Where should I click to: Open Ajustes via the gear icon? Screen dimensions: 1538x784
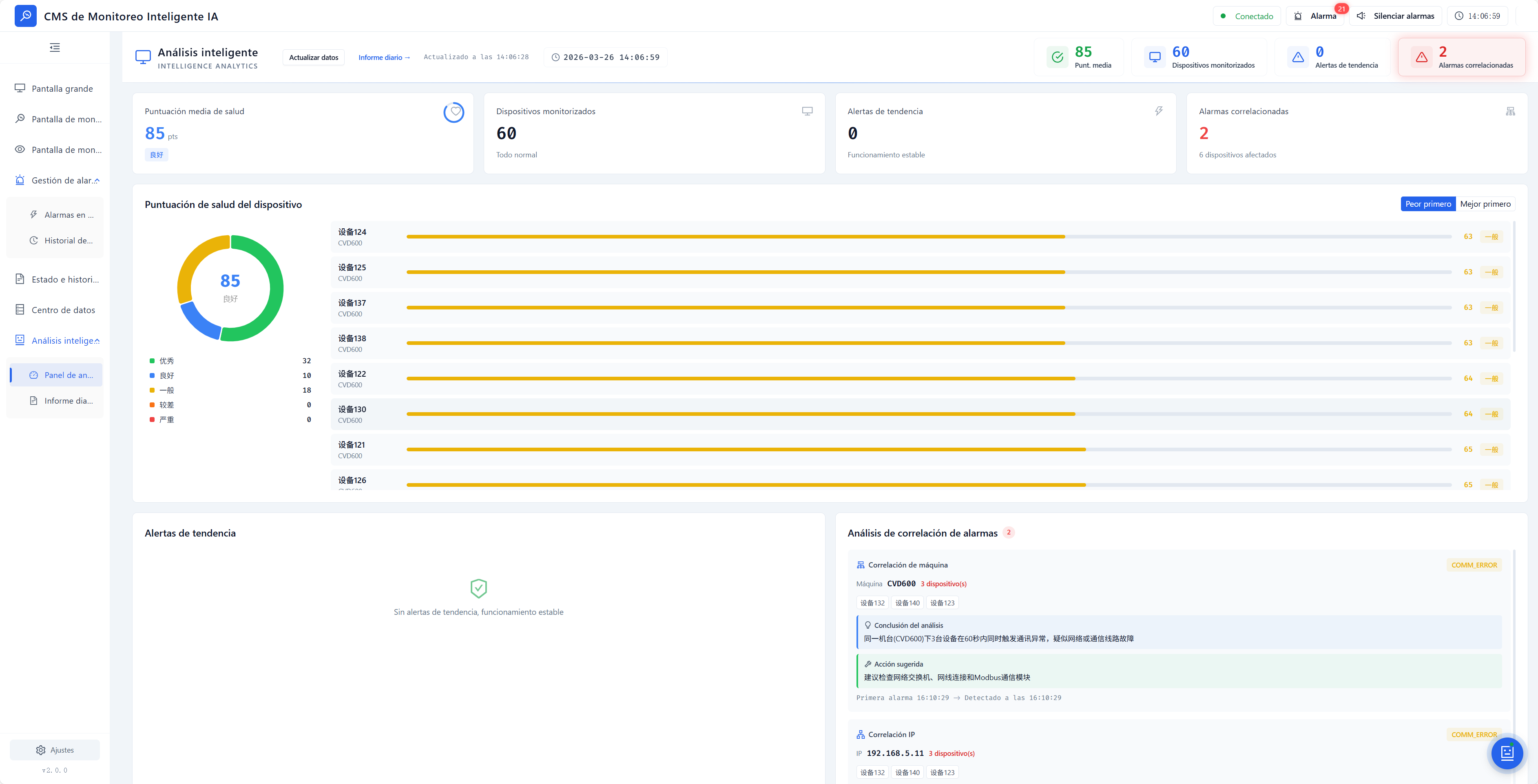pyautogui.click(x=41, y=750)
